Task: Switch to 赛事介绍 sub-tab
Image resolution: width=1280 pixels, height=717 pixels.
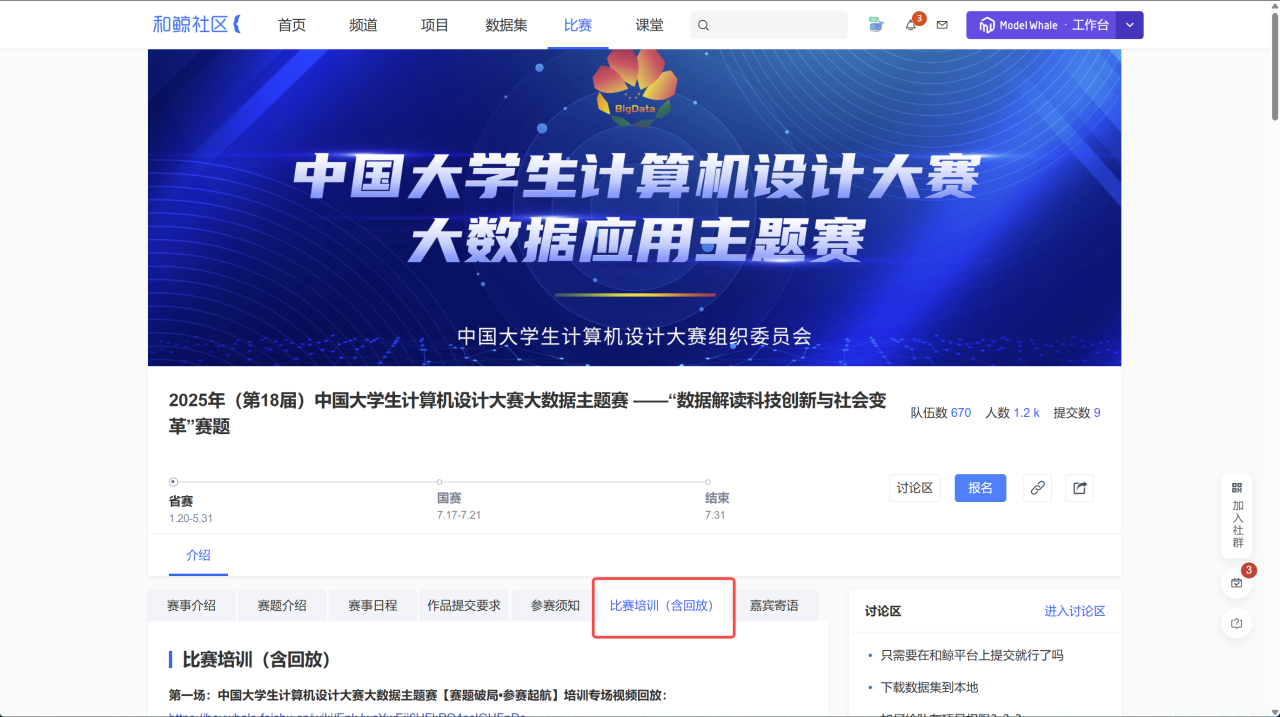Action: tap(191, 605)
